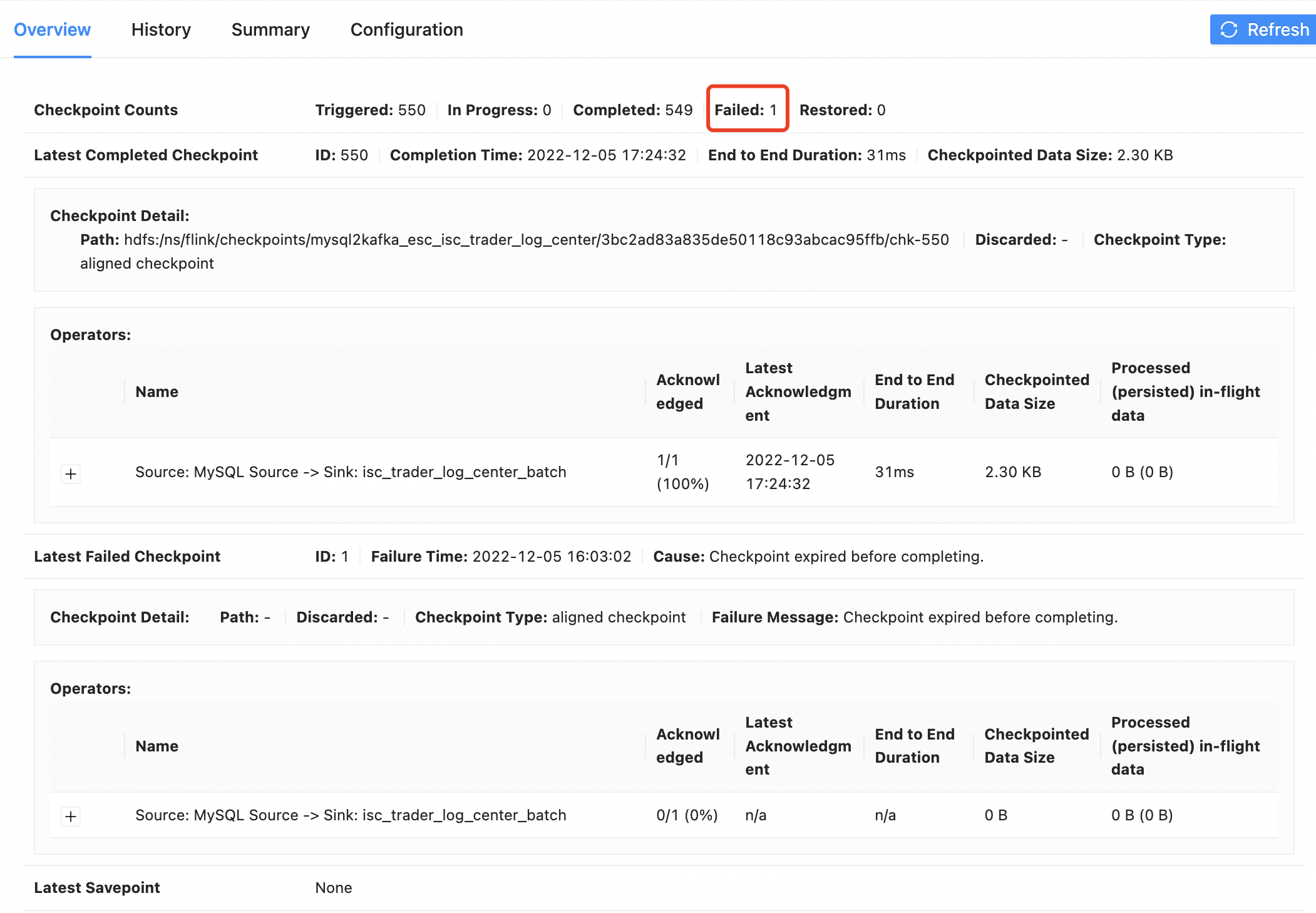Image resolution: width=1316 pixels, height=913 pixels.
Task: Click the Completed: 549 count
Action: point(632,110)
